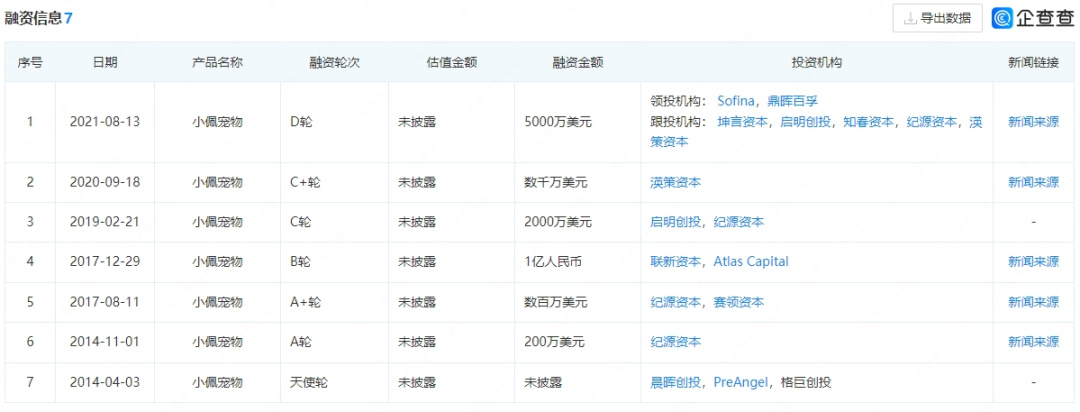Viewport: 1080px width, 412px height.
Task: Click the 融资轮次 column header
Action: [334, 62]
